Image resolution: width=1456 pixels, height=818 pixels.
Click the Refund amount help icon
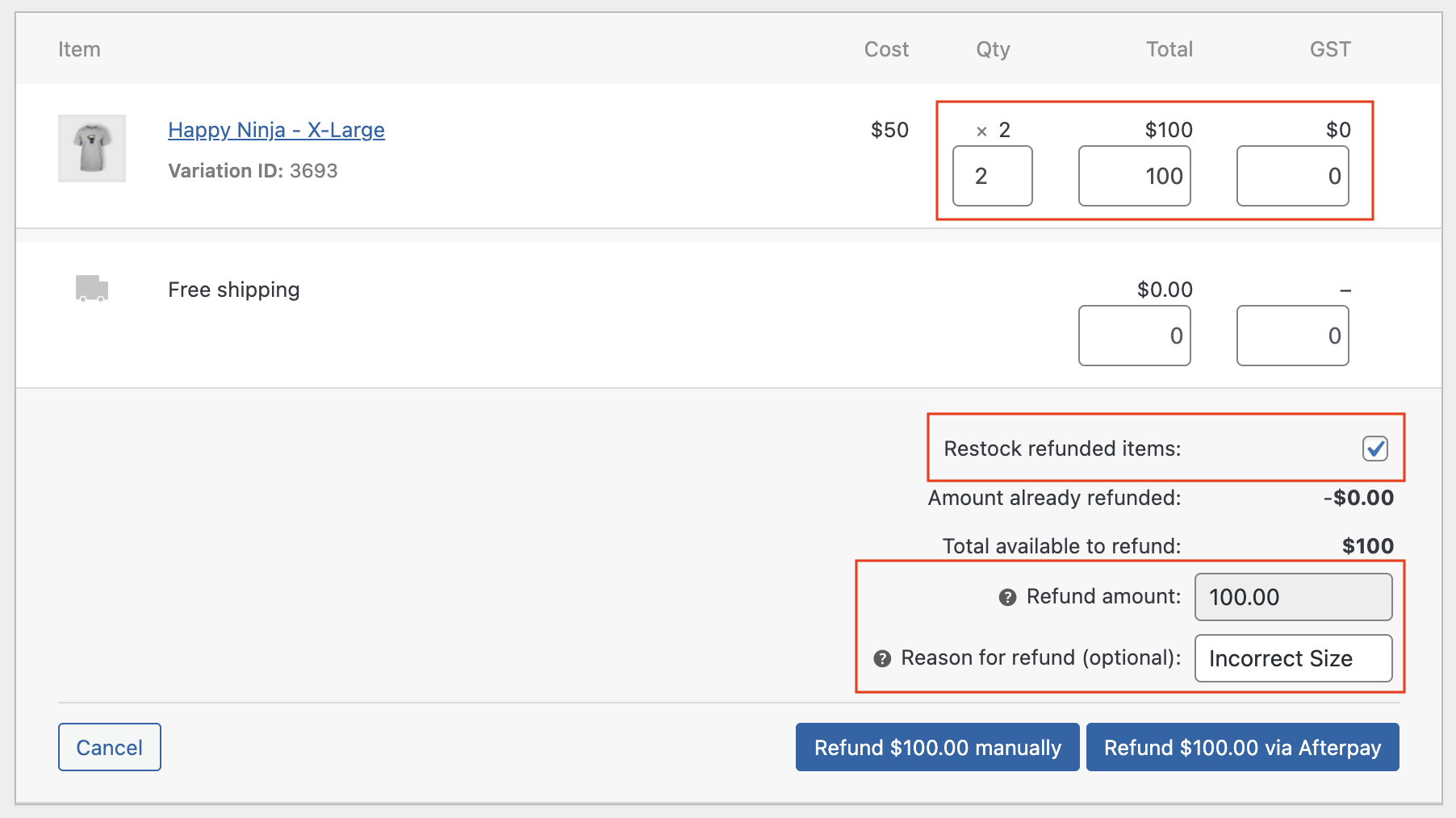pos(1007,597)
